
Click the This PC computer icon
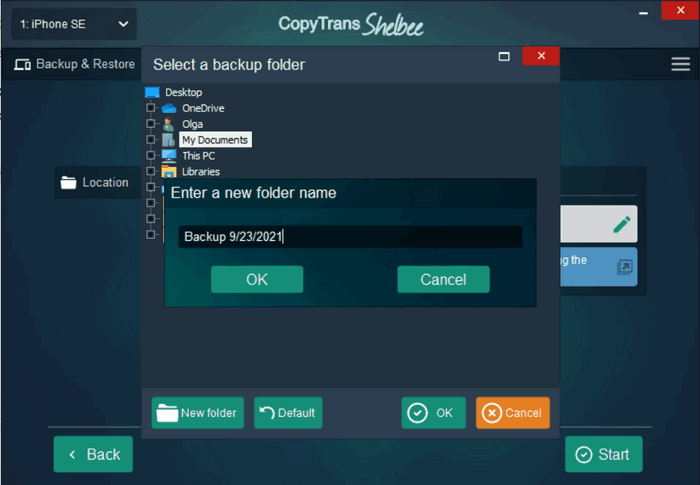(x=168, y=156)
